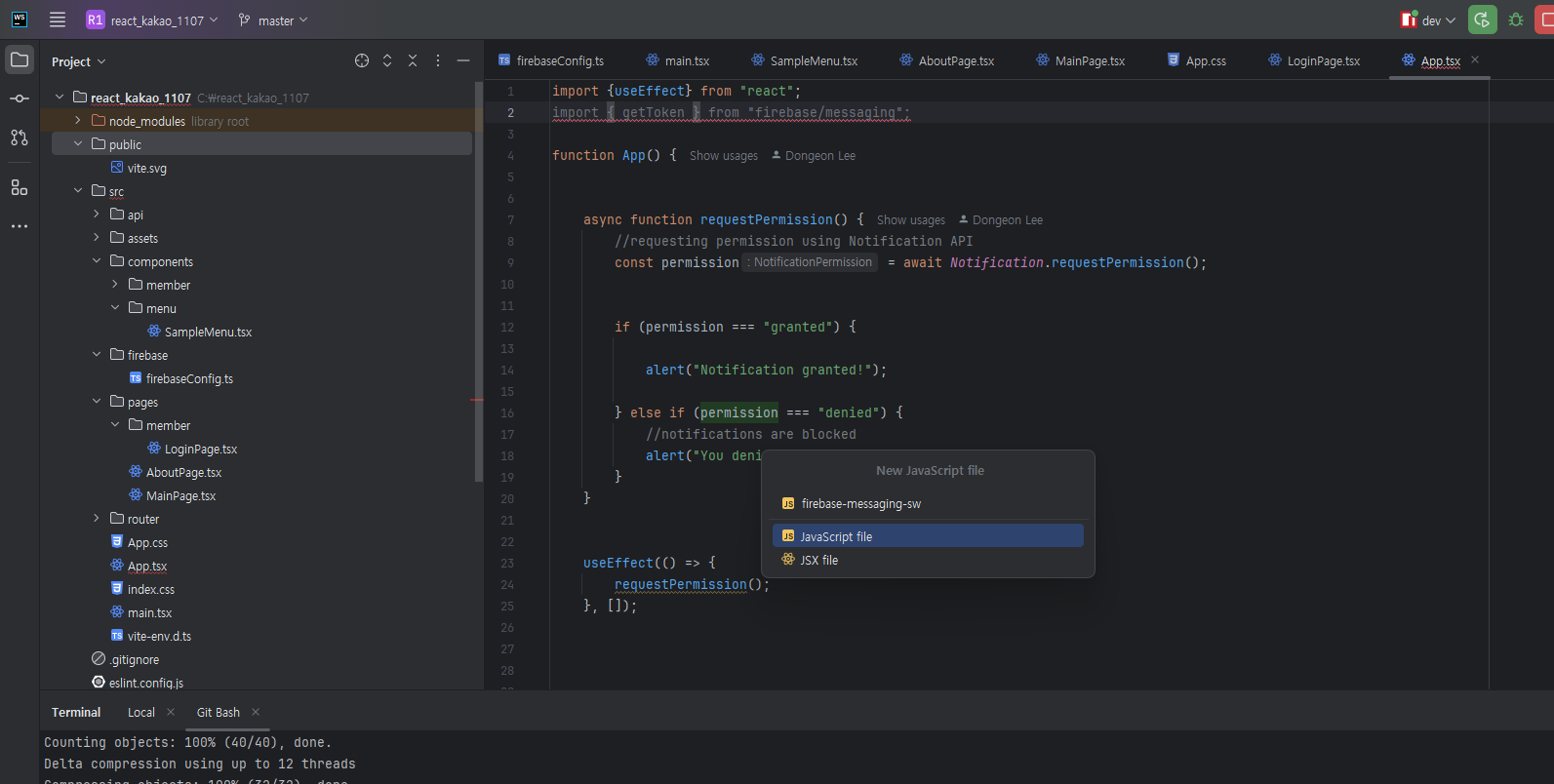The image size is (1554, 784).
Task: Open the dev run configuration dropdown
Action: point(1430,20)
